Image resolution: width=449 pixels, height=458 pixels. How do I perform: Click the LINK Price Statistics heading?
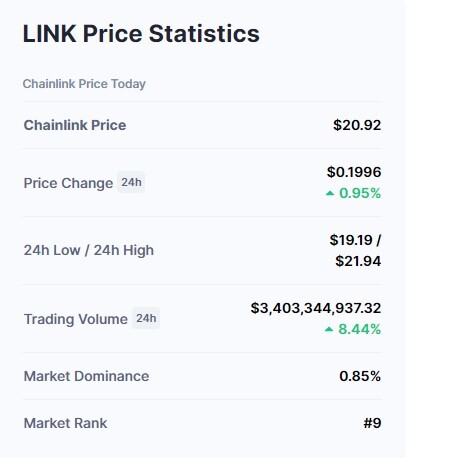pyautogui.click(x=141, y=34)
